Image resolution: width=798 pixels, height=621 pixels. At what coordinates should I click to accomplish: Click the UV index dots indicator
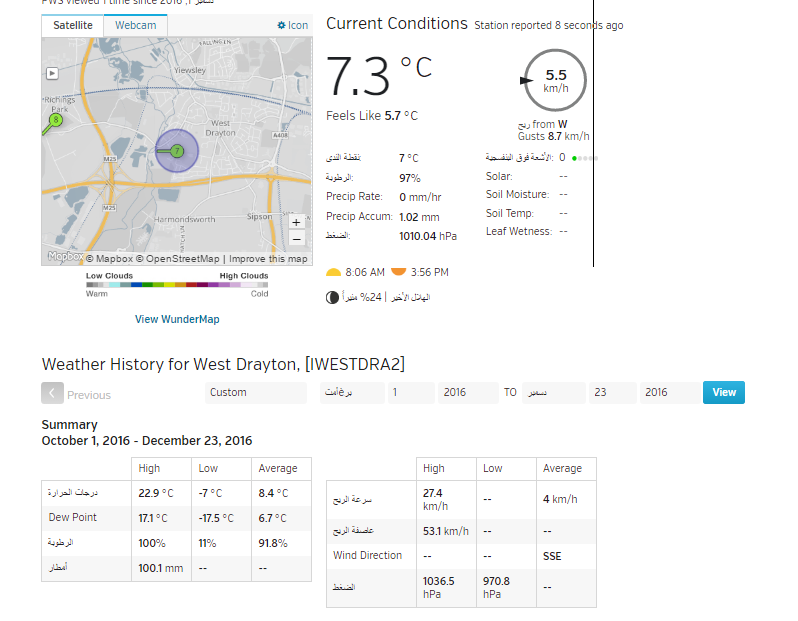584,158
